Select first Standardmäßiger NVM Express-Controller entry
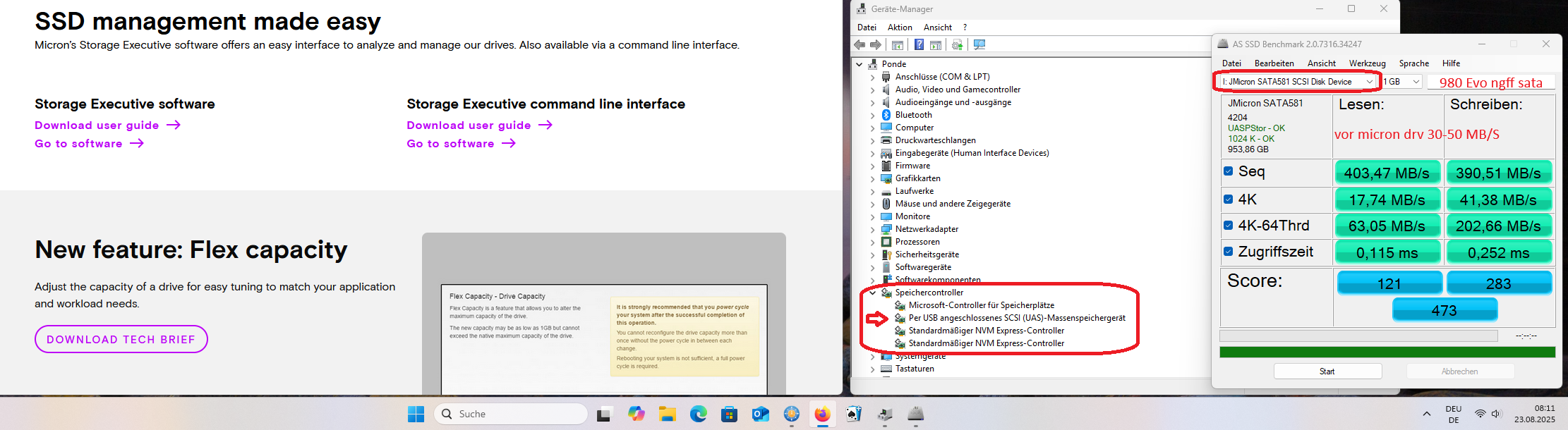This screenshot has width=1568, height=430. [x=987, y=331]
